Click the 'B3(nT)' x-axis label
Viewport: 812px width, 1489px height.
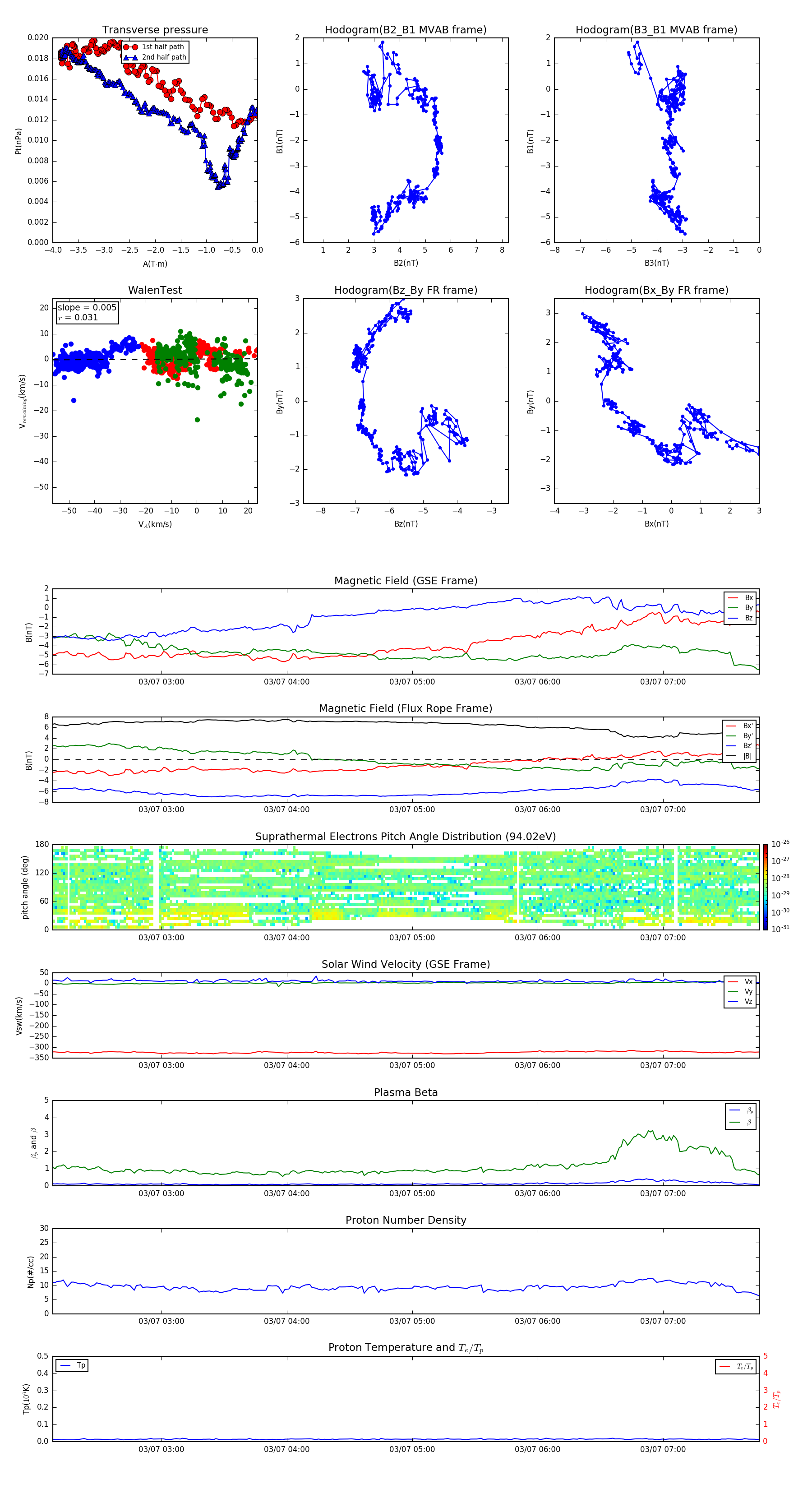click(656, 263)
